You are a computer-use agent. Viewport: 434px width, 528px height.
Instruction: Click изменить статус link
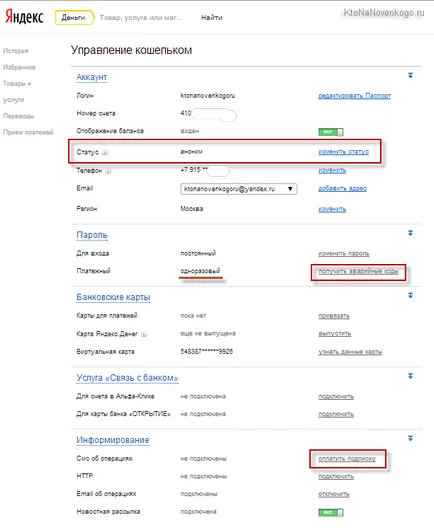click(x=343, y=152)
